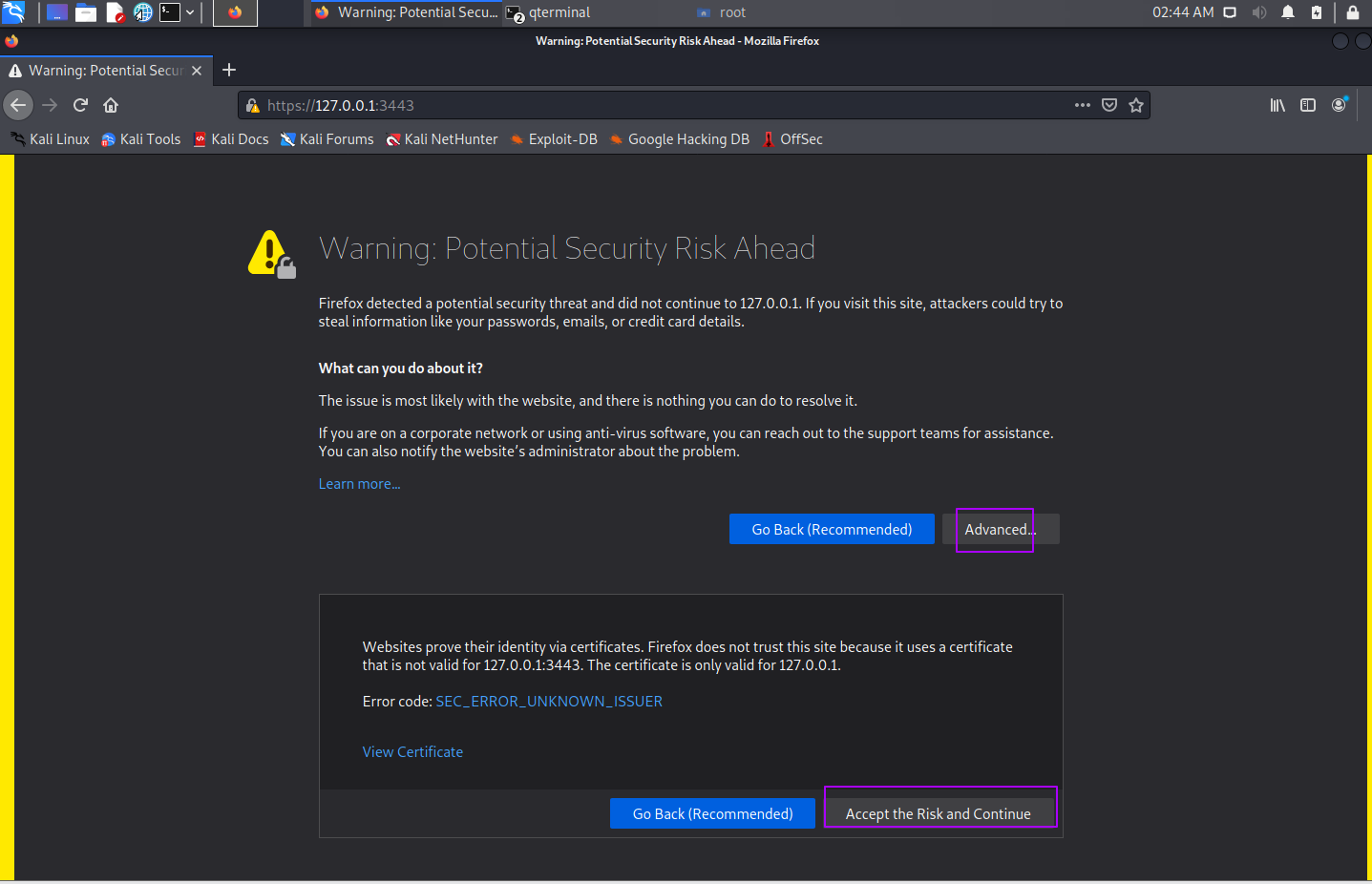
Task: Open the Library icon in toolbar
Action: click(1277, 105)
